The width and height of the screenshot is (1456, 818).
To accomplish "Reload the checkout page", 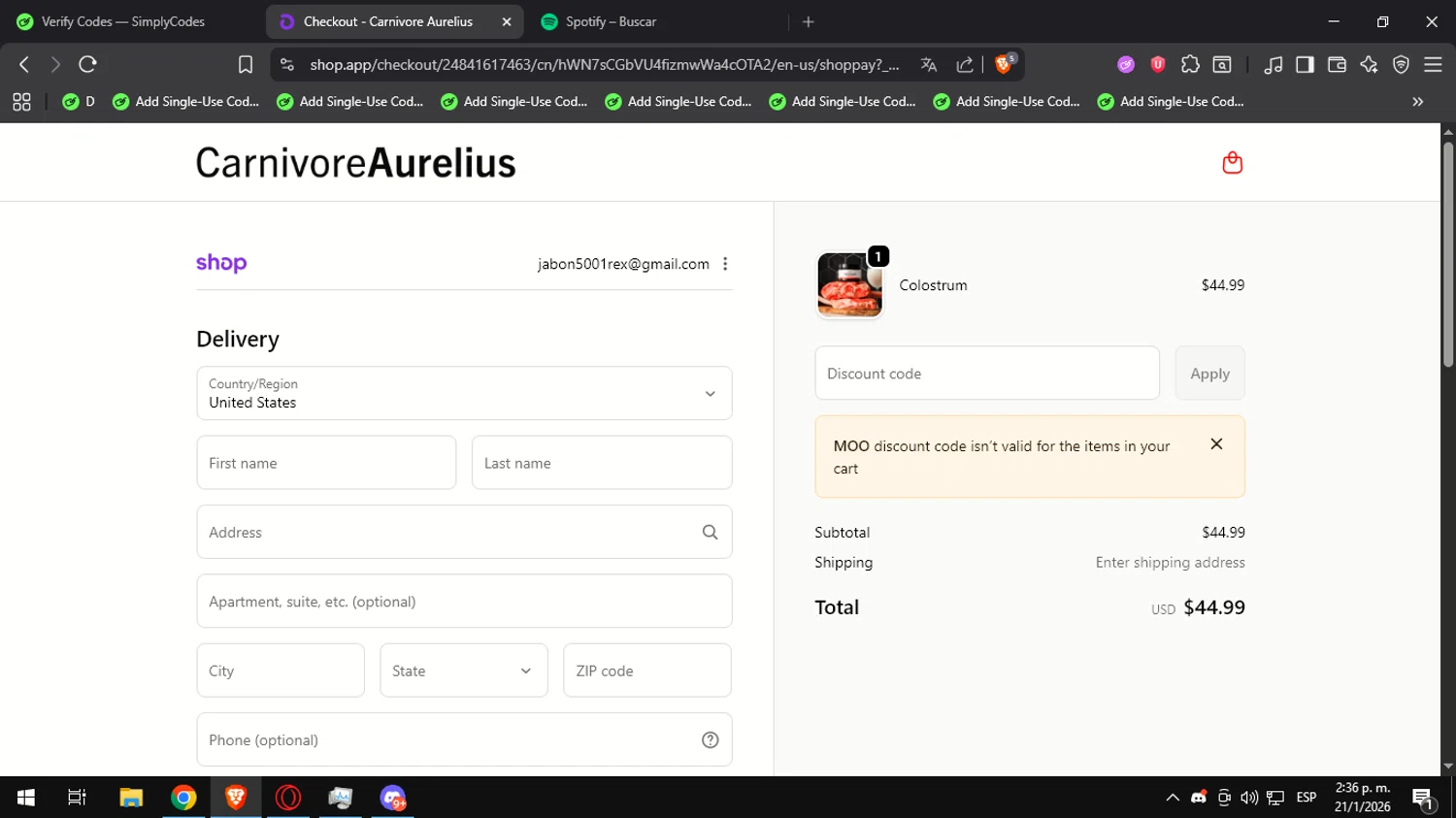I will coord(87,64).
